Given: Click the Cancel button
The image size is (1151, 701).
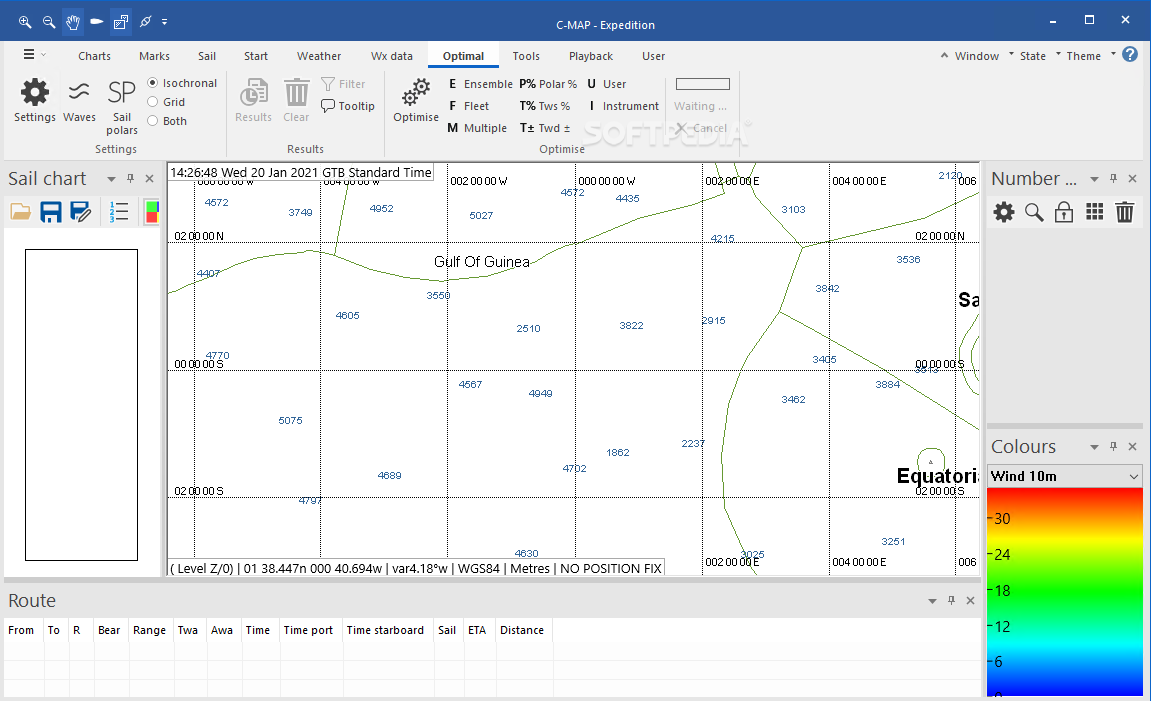Looking at the screenshot, I should tap(701, 128).
